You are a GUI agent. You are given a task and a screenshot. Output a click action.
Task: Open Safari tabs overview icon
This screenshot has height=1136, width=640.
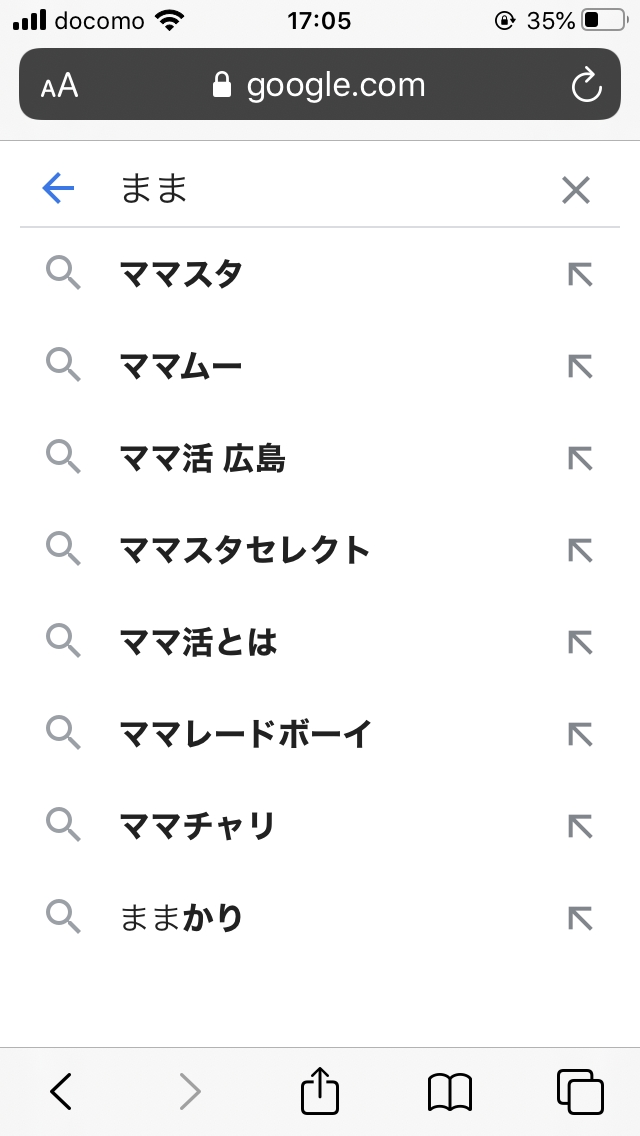tap(580, 1091)
